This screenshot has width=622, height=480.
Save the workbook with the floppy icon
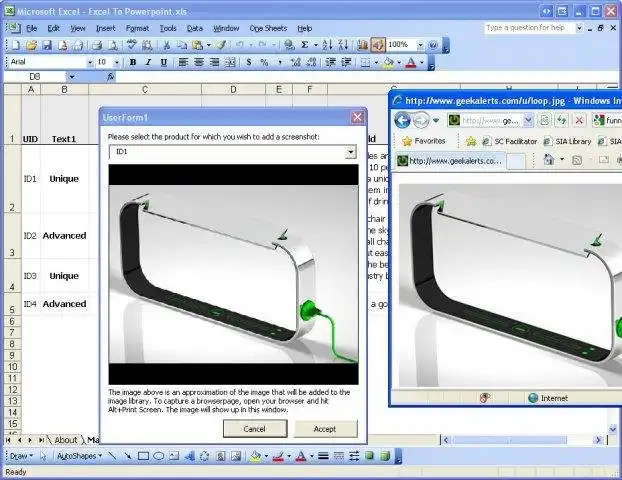[x=47, y=45]
